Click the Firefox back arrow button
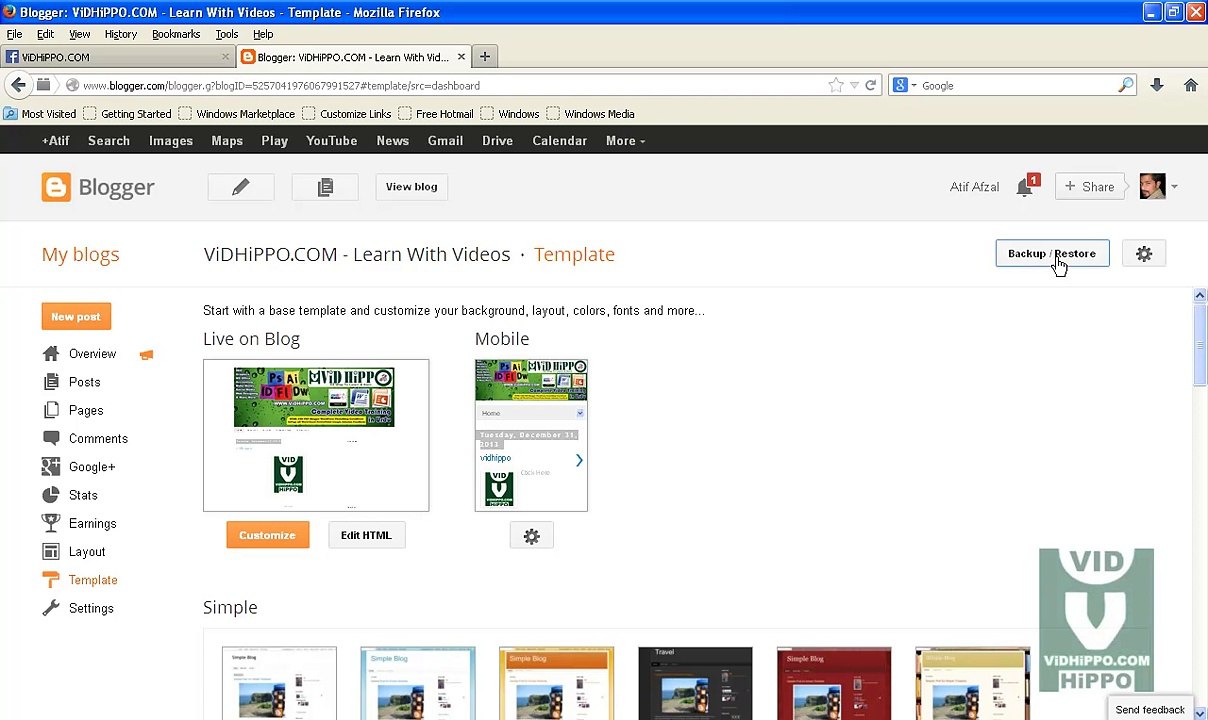Screen dimensions: 1208x720 (18, 86)
